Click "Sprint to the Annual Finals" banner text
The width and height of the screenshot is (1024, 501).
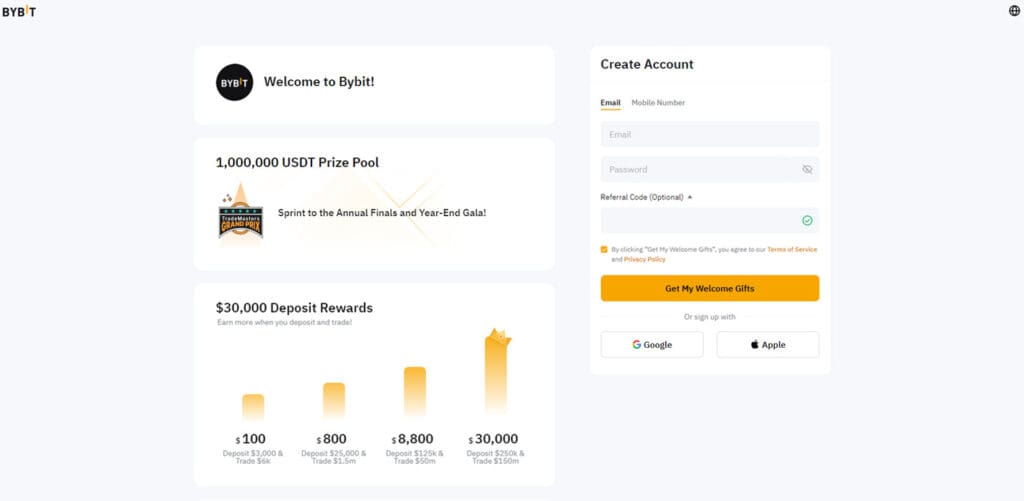382,213
